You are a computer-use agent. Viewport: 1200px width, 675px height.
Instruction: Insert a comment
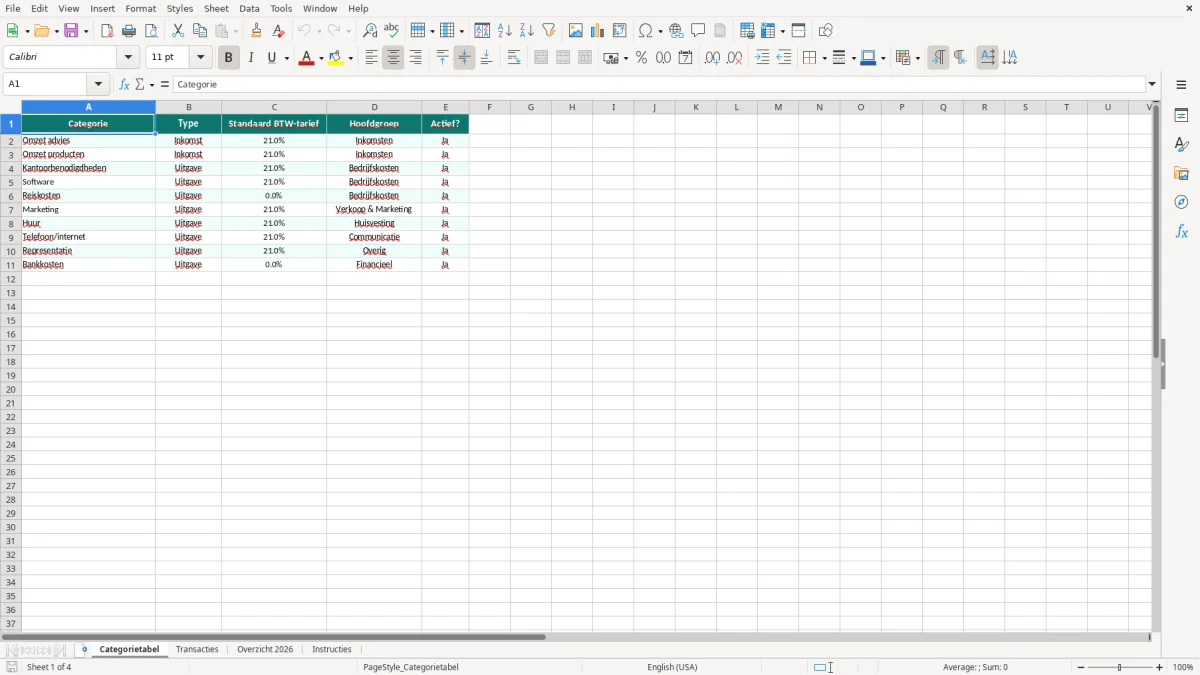coord(698,31)
